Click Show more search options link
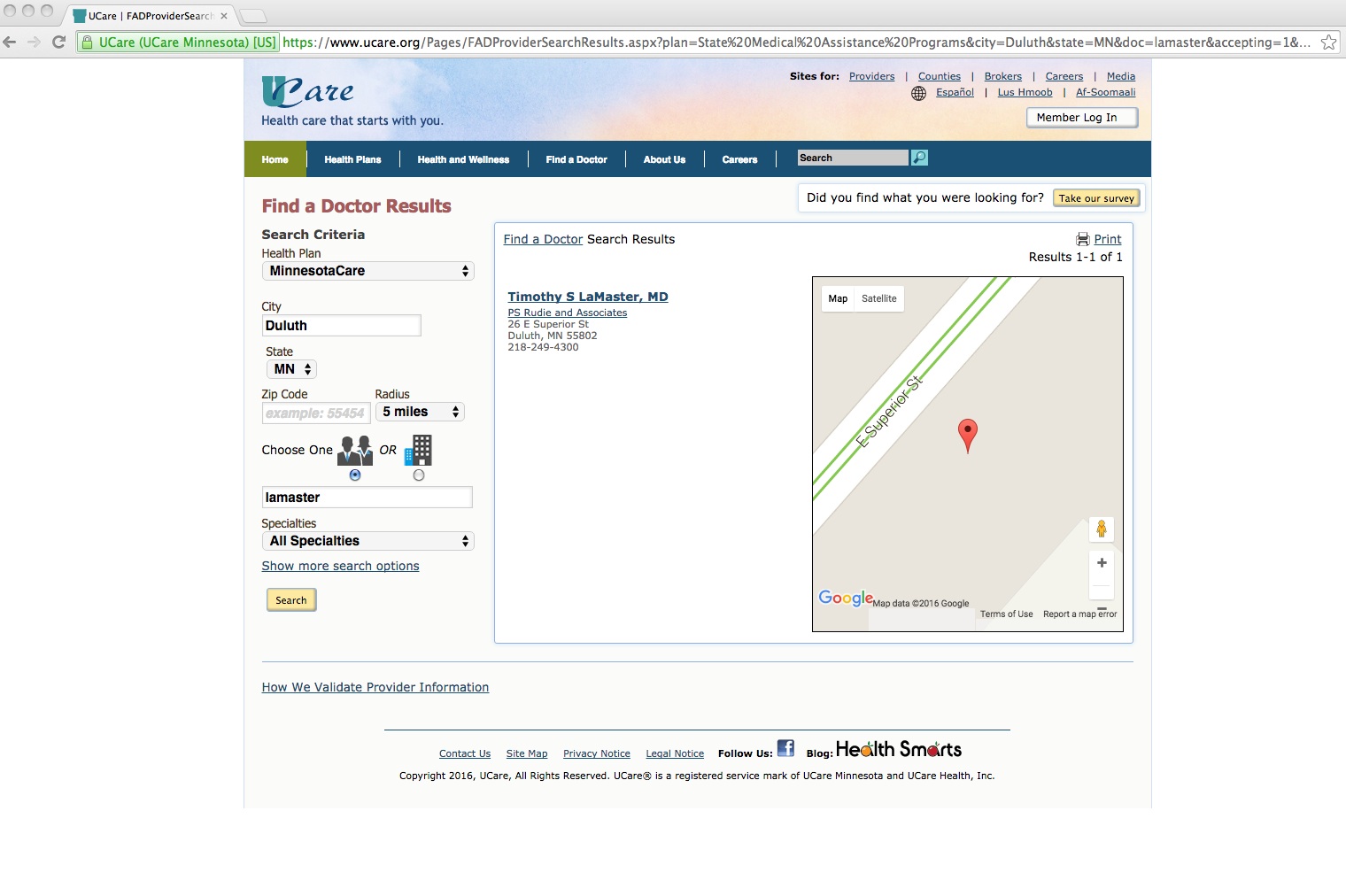The height and width of the screenshot is (896, 1346). [x=341, y=566]
